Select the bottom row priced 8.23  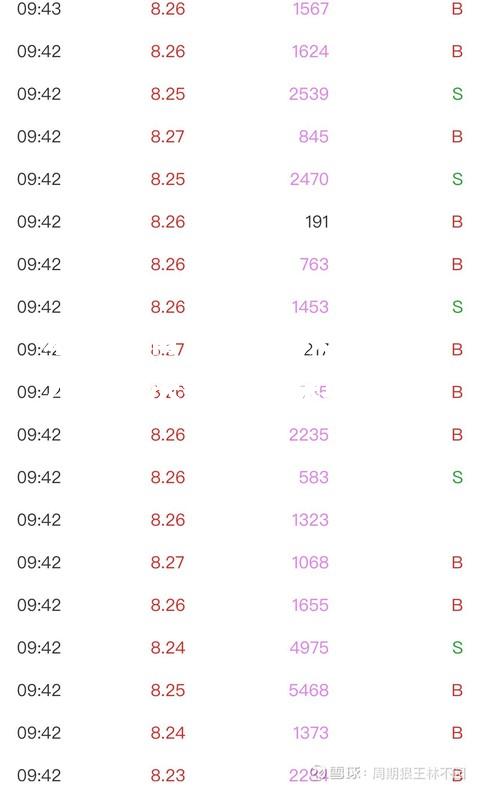point(240,774)
